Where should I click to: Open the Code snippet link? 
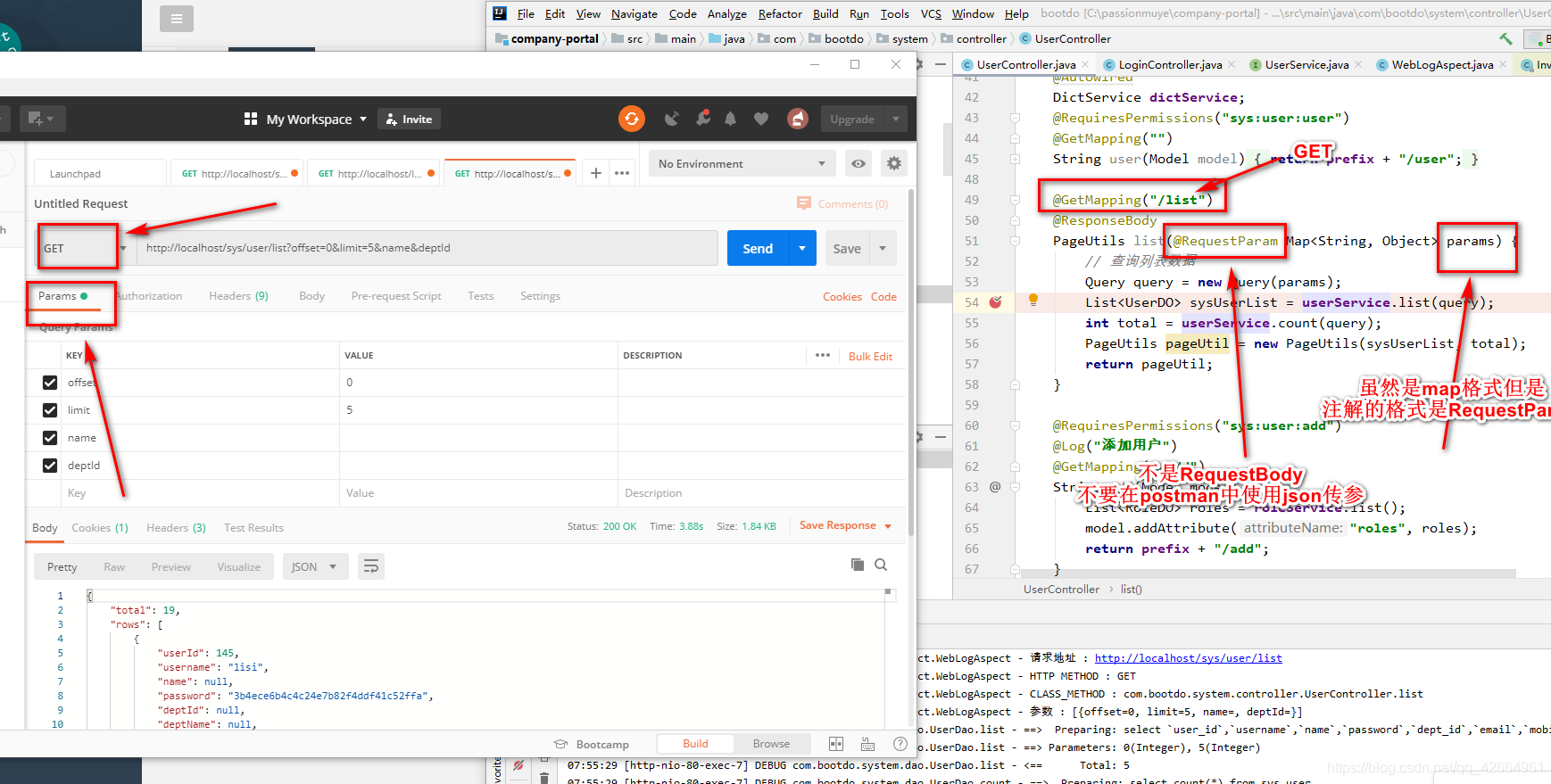883,297
